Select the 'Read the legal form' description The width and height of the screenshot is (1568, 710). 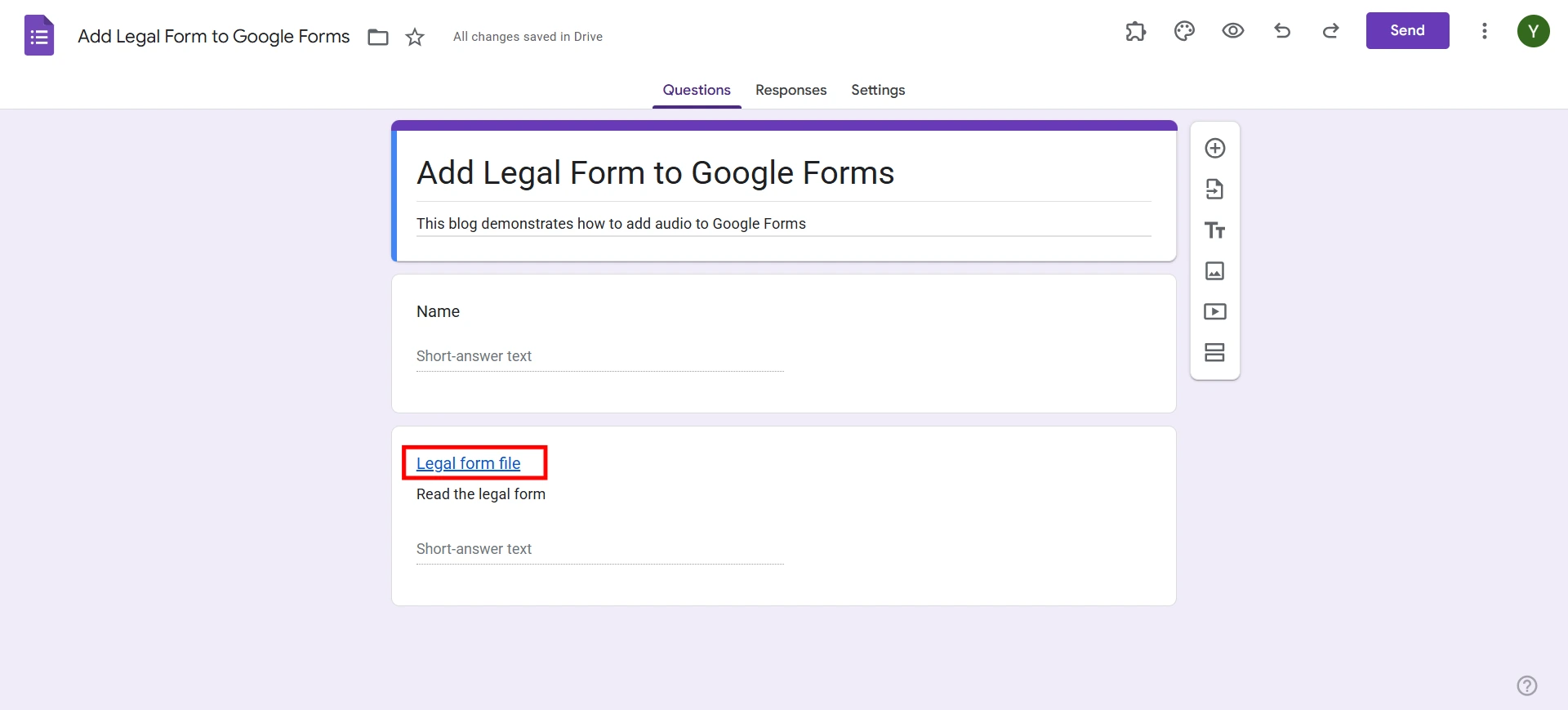tap(481, 494)
